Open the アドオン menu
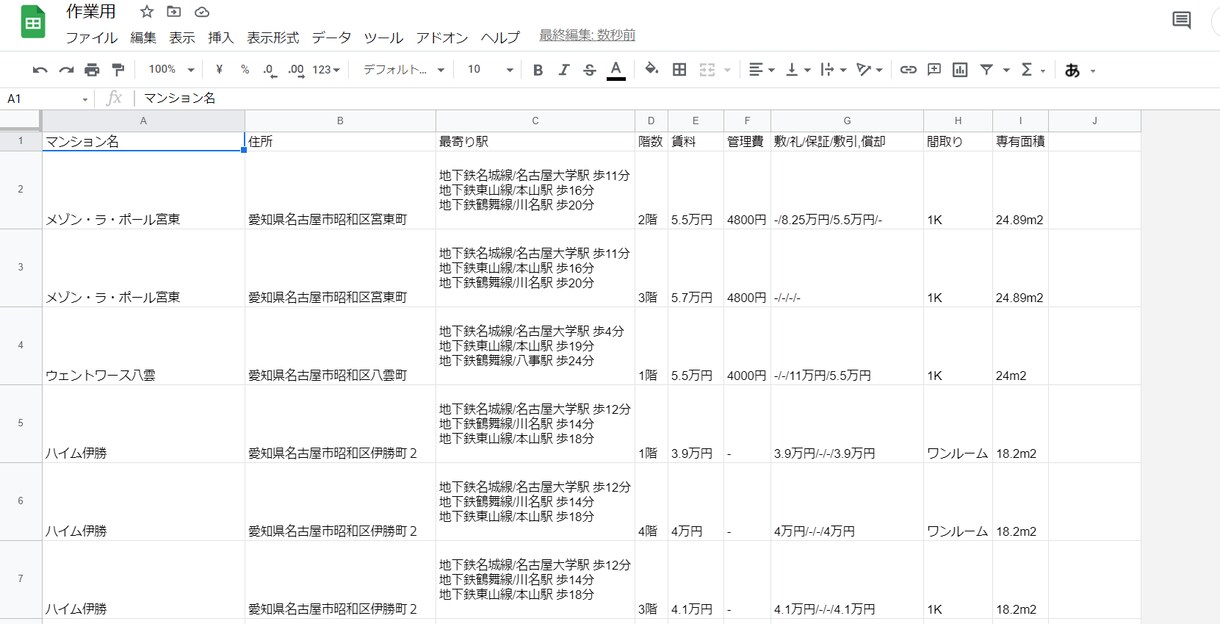 [x=441, y=37]
